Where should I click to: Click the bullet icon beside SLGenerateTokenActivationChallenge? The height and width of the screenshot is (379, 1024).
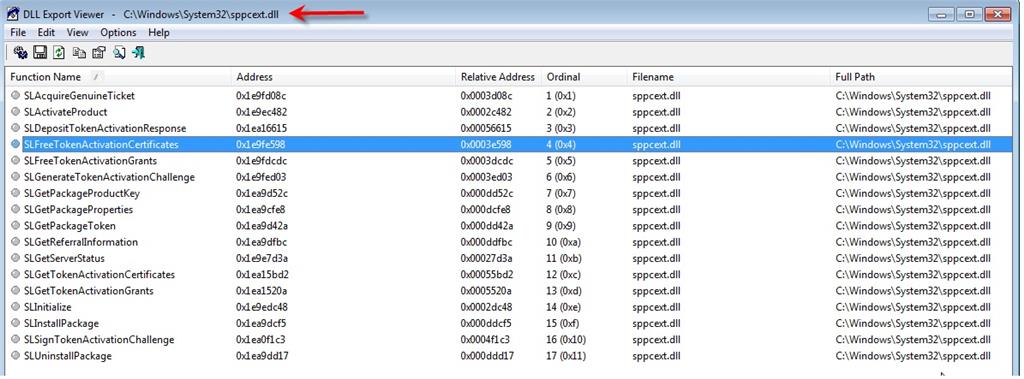16,177
